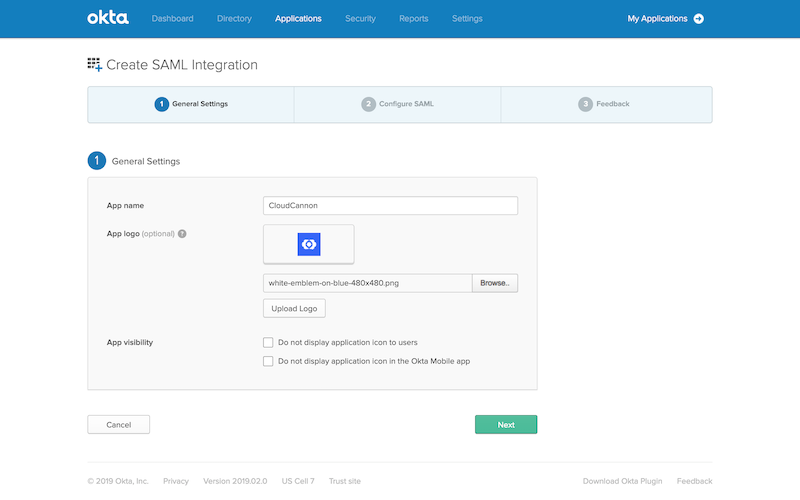Click US Cell 7 in footer

coord(298,481)
